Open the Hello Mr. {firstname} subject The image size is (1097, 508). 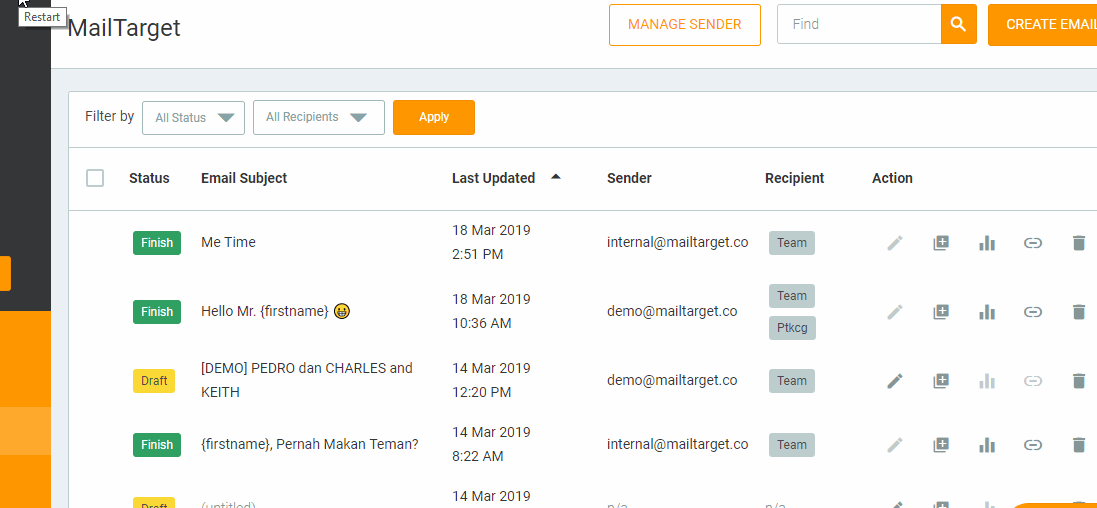[276, 311]
